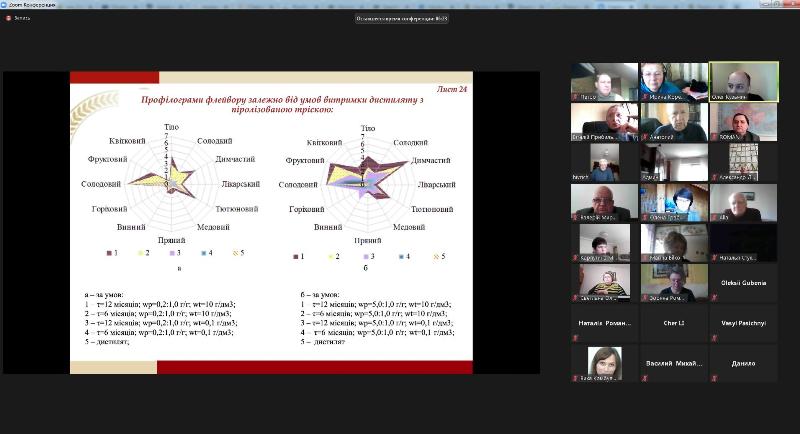
Task: Select woman's profile photo tile in bottom row
Action: click(605, 364)
